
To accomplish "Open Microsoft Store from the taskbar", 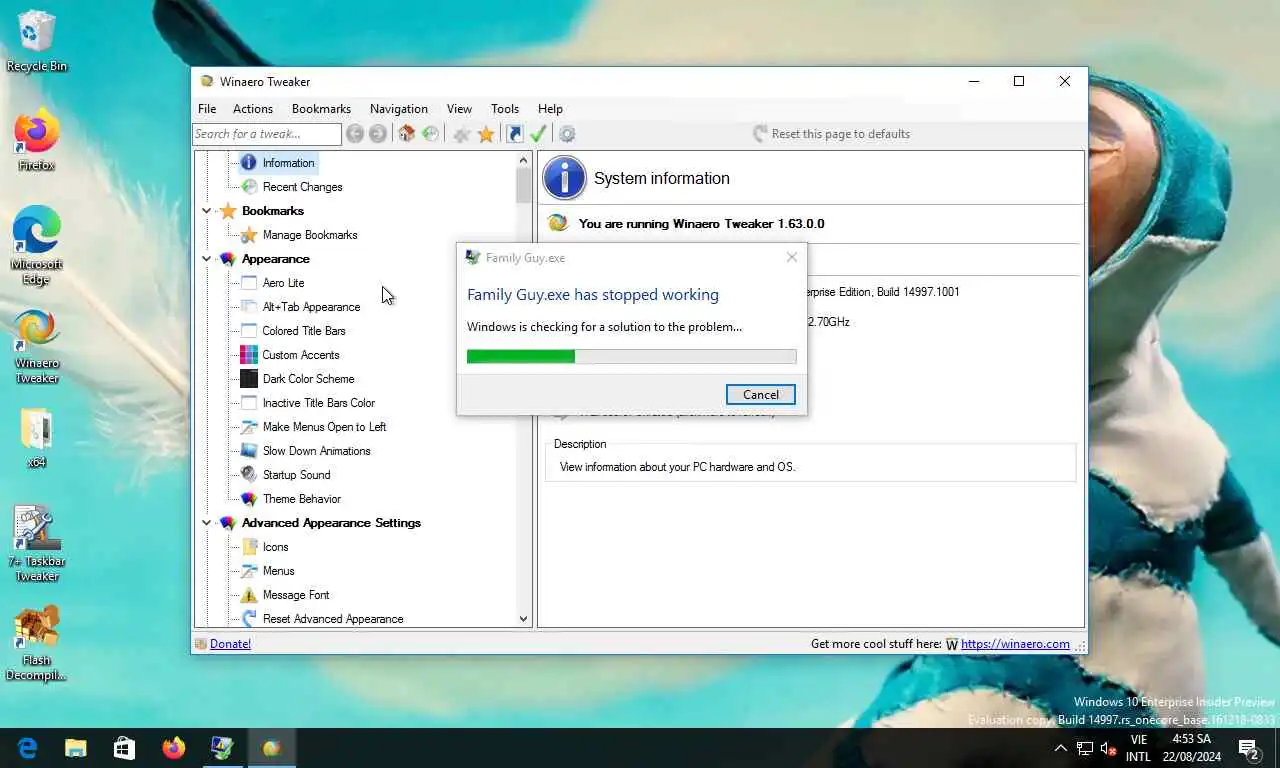I will [x=124, y=748].
